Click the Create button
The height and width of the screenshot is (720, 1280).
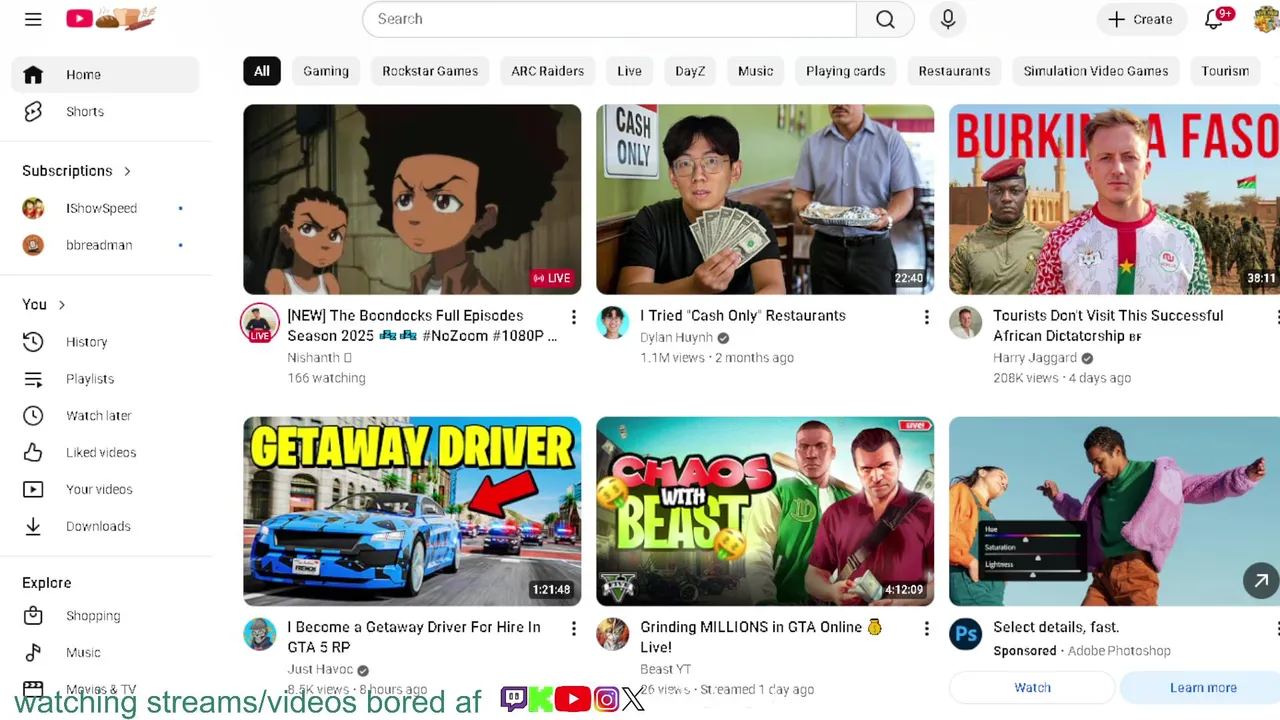(x=1141, y=19)
